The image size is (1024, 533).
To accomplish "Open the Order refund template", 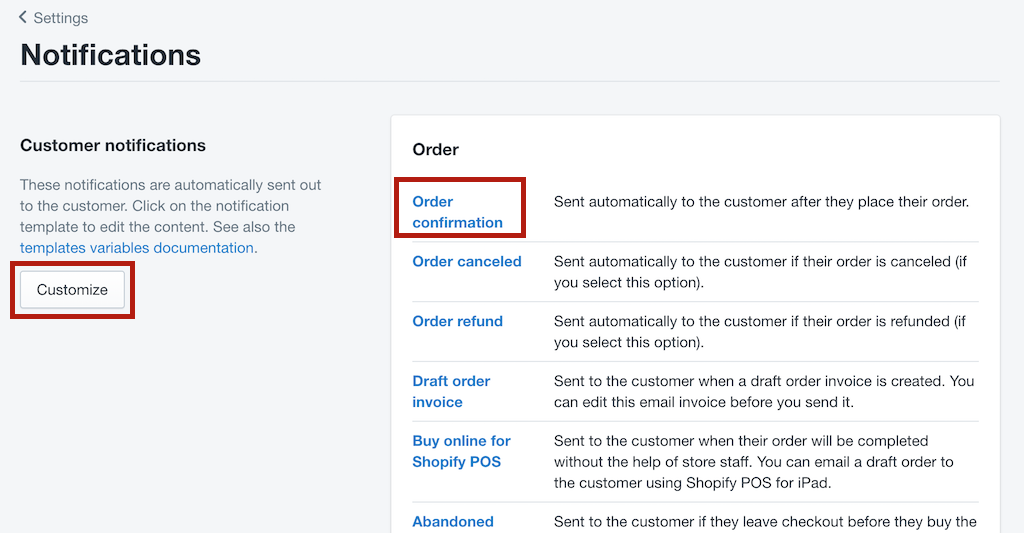I will pos(457,321).
